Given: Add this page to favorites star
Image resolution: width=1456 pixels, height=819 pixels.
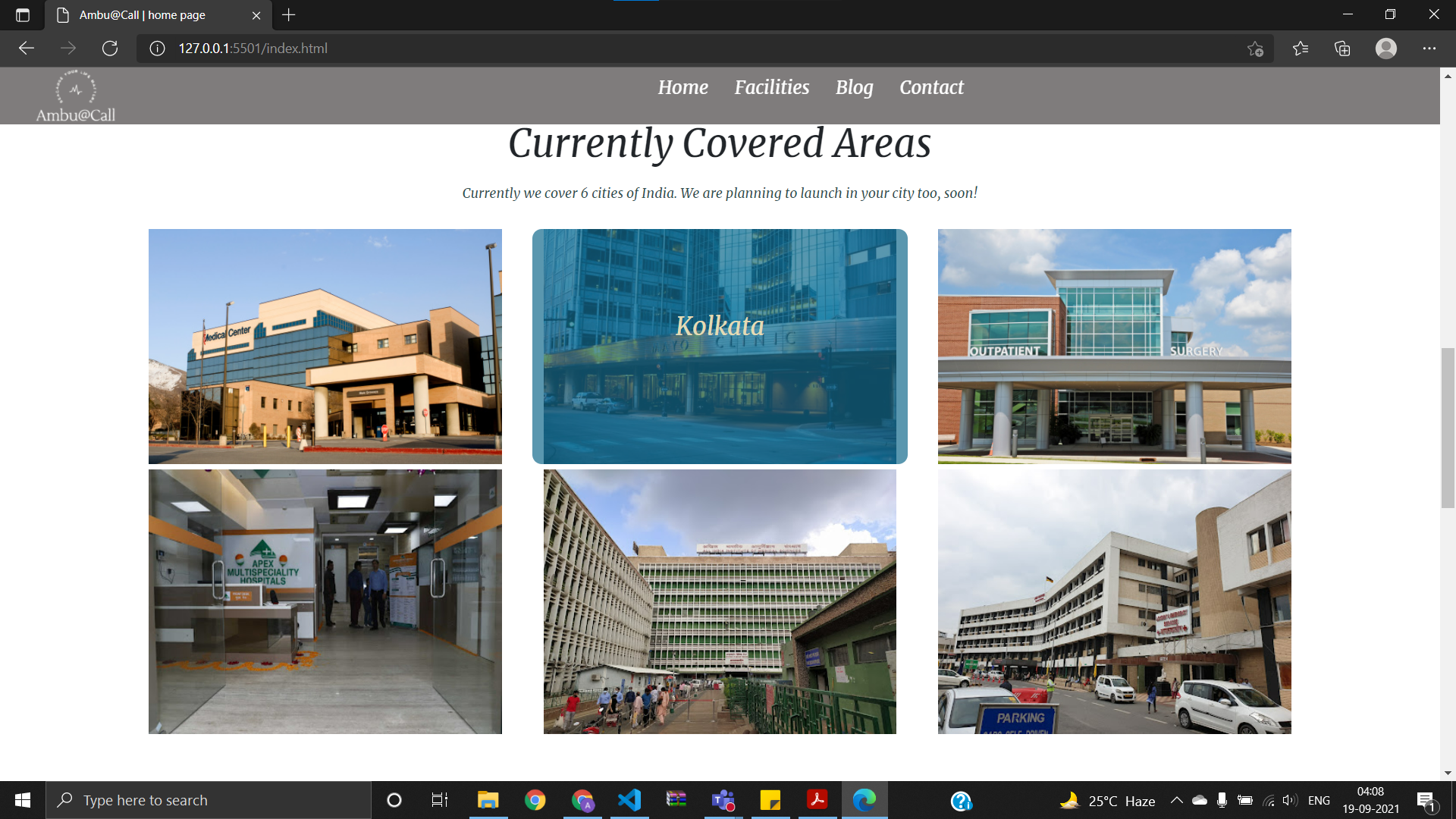Looking at the screenshot, I should tap(1255, 49).
